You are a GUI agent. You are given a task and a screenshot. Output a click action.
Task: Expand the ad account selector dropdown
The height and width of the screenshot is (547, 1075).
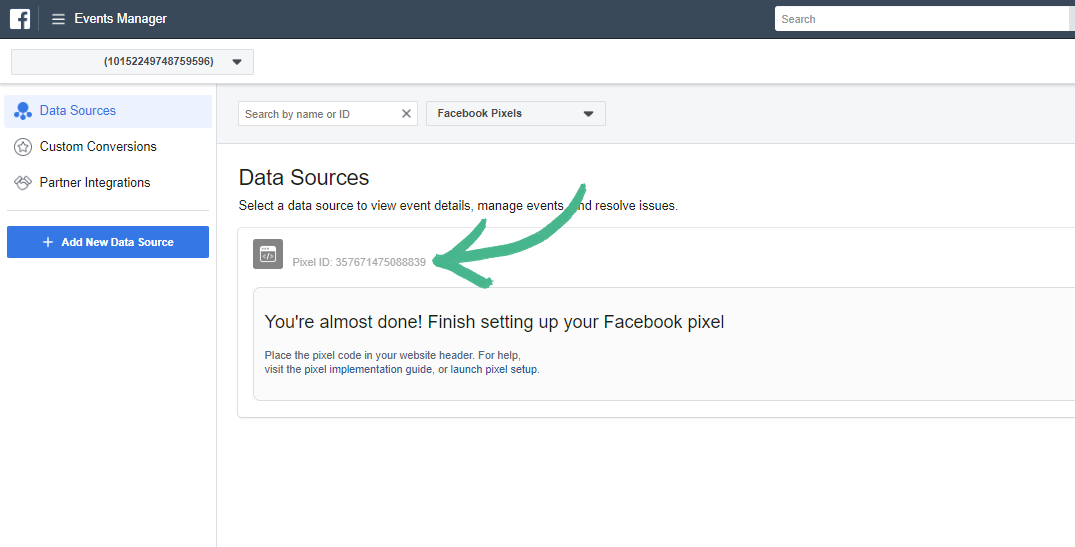click(236, 62)
